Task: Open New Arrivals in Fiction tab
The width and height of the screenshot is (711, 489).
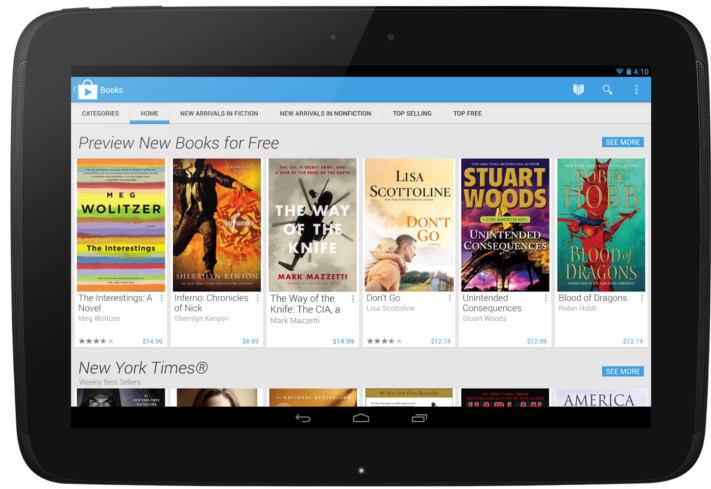Action: [219, 113]
